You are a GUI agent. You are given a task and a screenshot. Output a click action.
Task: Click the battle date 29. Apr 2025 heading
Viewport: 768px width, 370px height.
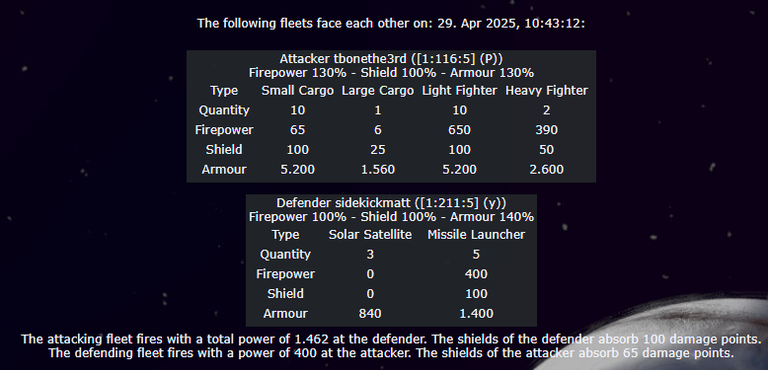tap(391, 23)
